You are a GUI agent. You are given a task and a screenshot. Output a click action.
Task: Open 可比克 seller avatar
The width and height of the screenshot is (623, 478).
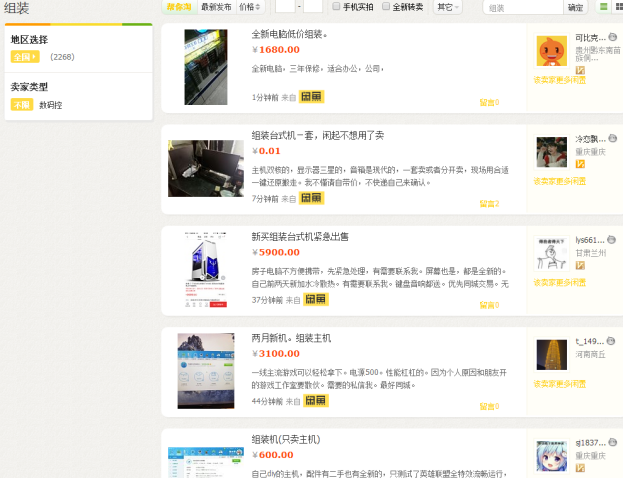(x=551, y=51)
